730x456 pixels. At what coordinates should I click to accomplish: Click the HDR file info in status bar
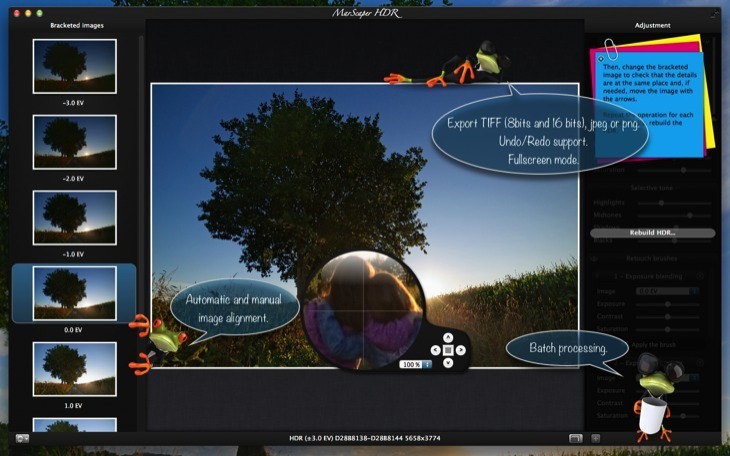pos(365,438)
